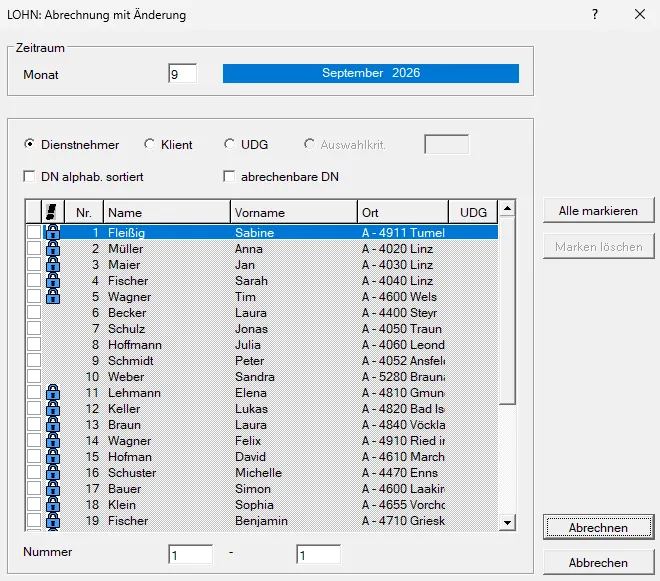Image resolution: width=660 pixels, height=581 pixels.
Task: Click 'A - 4600 Wels' location cell
Action: 399,296
